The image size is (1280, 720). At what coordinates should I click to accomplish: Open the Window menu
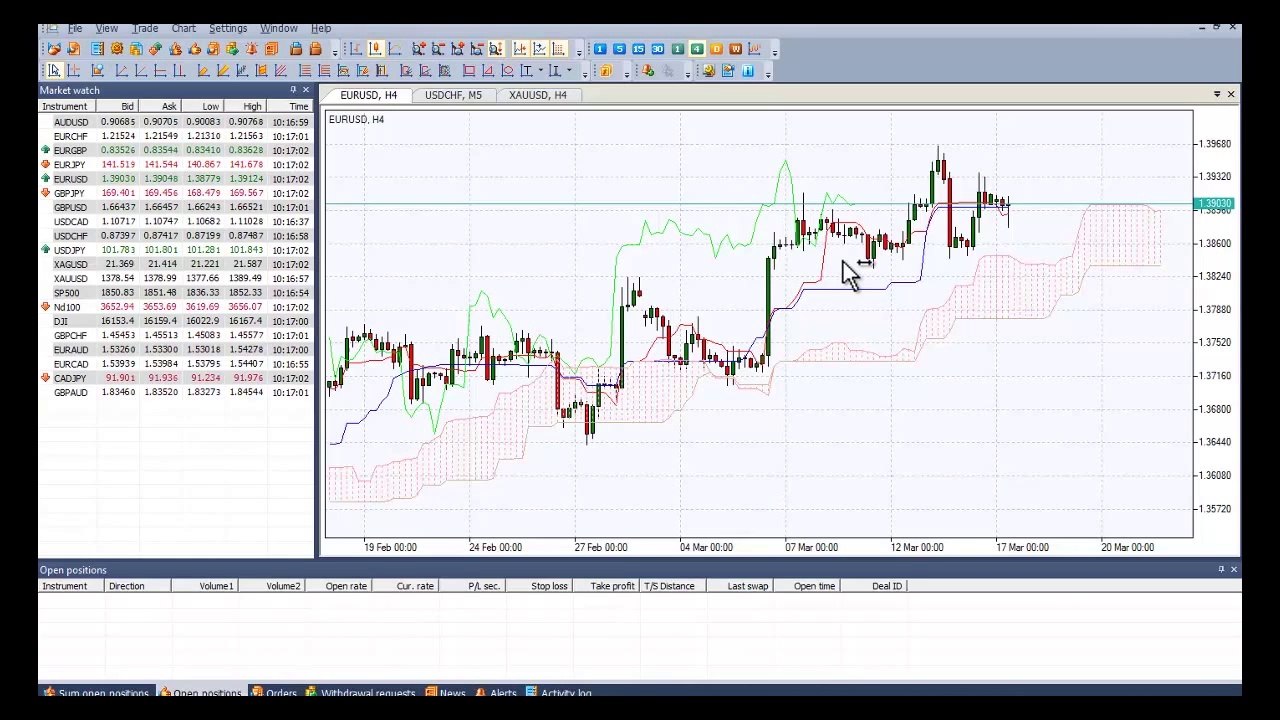(x=279, y=28)
